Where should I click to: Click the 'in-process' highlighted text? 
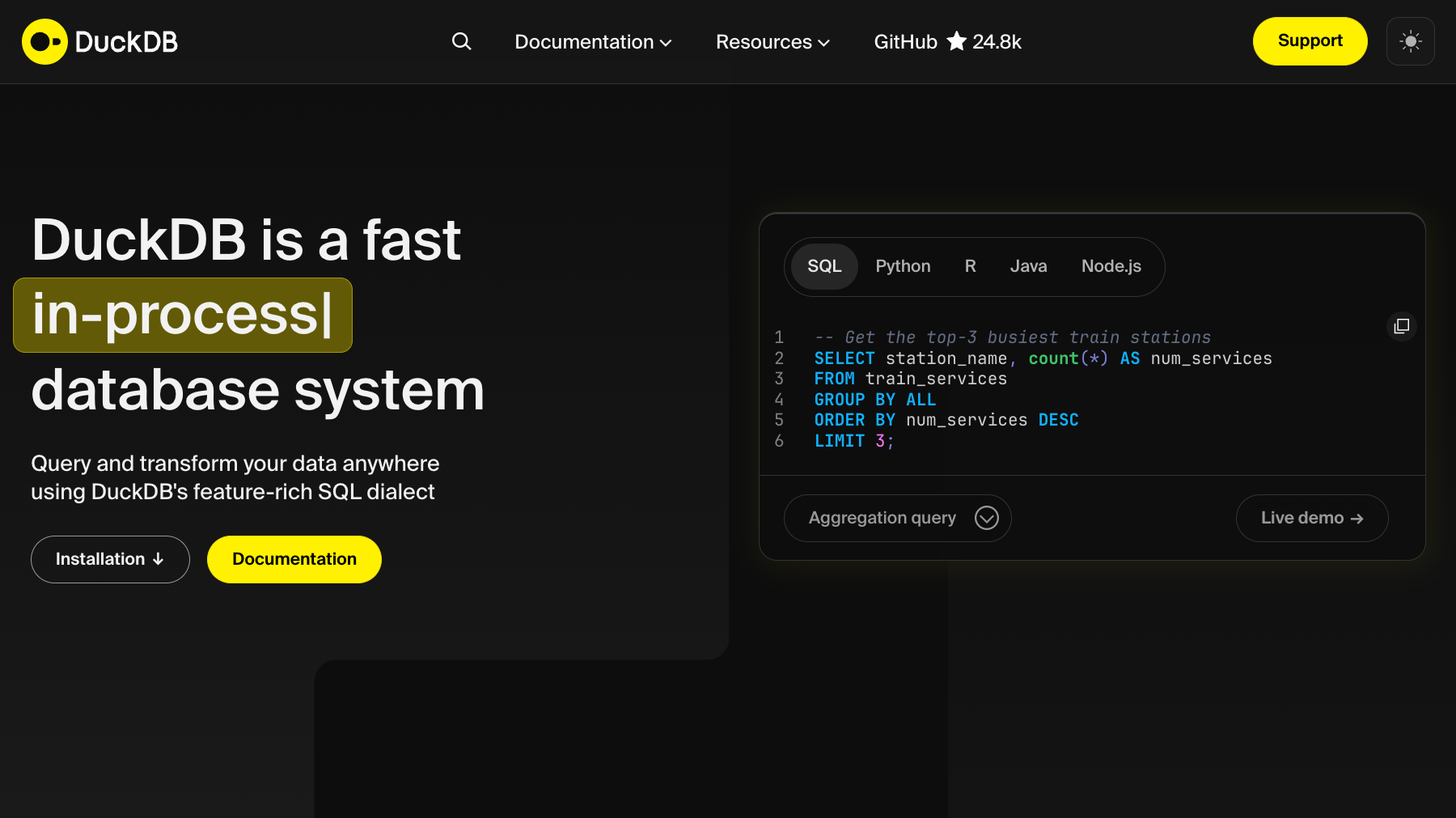[x=183, y=315]
